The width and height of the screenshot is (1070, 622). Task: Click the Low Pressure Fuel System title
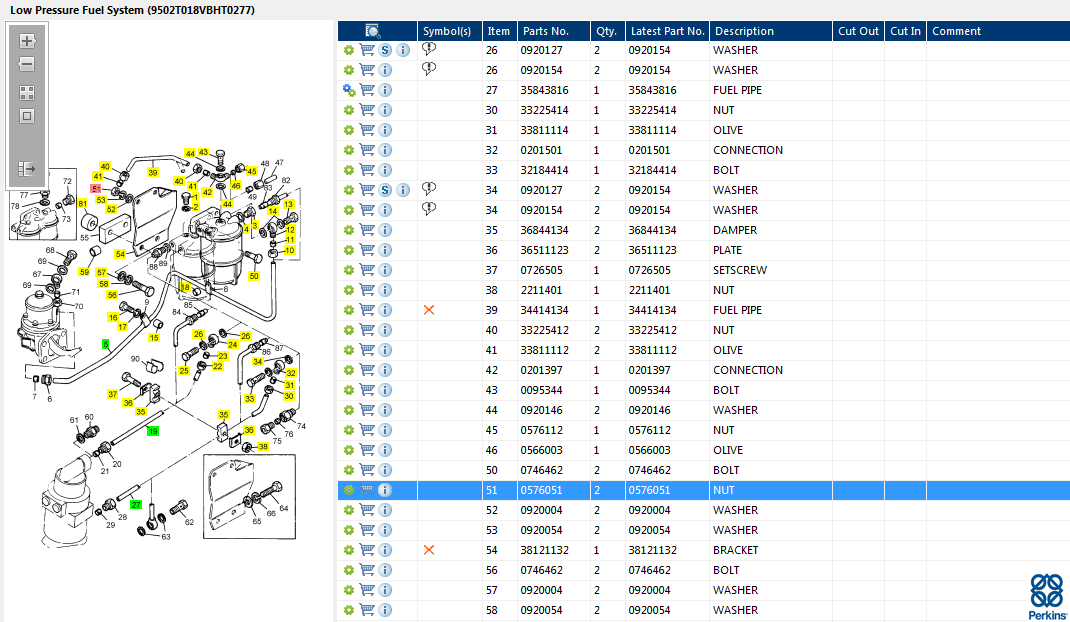132,10
